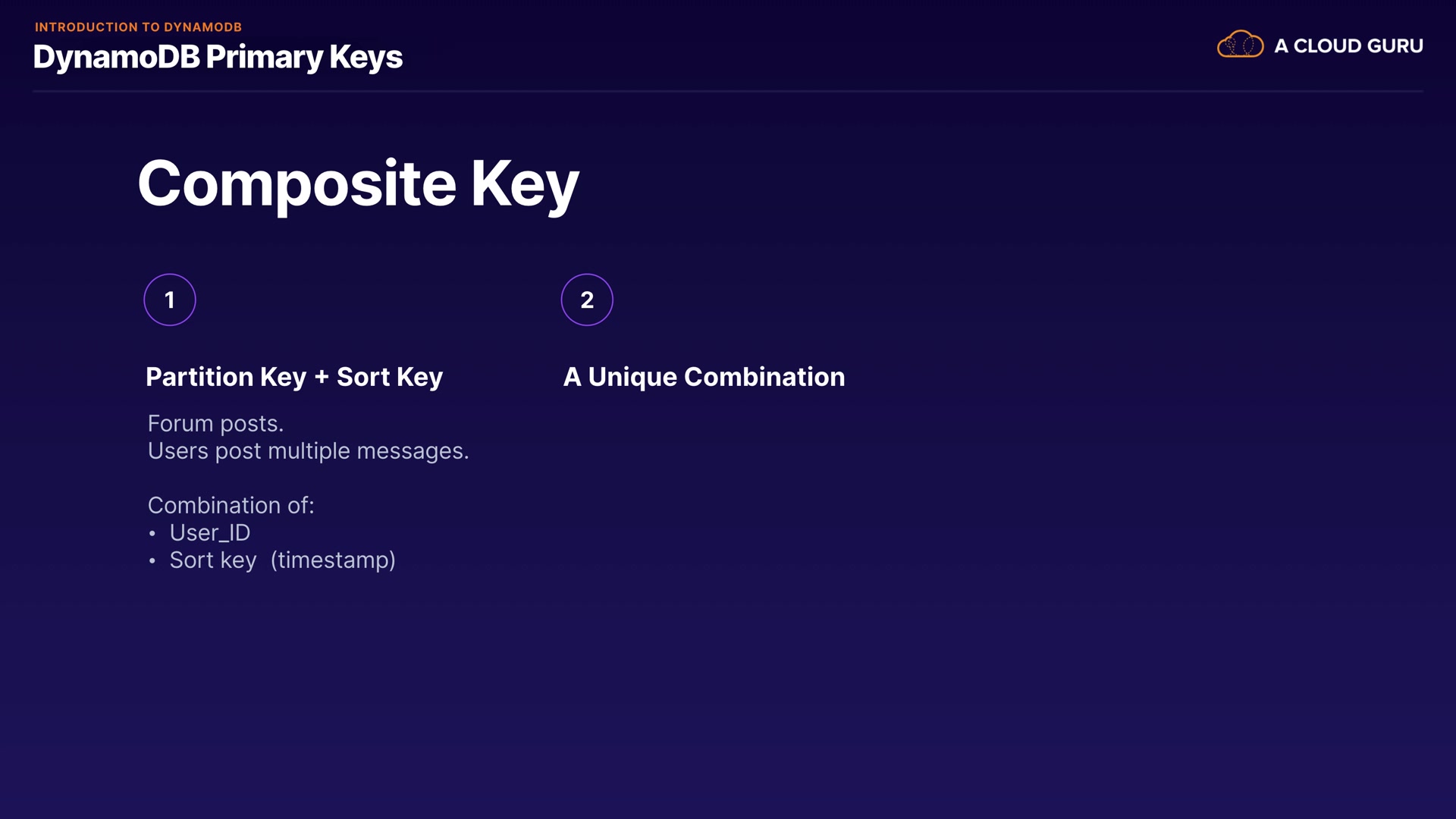
Task: Click the A Cloud Guru cloud logo
Action: tap(1240, 45)
